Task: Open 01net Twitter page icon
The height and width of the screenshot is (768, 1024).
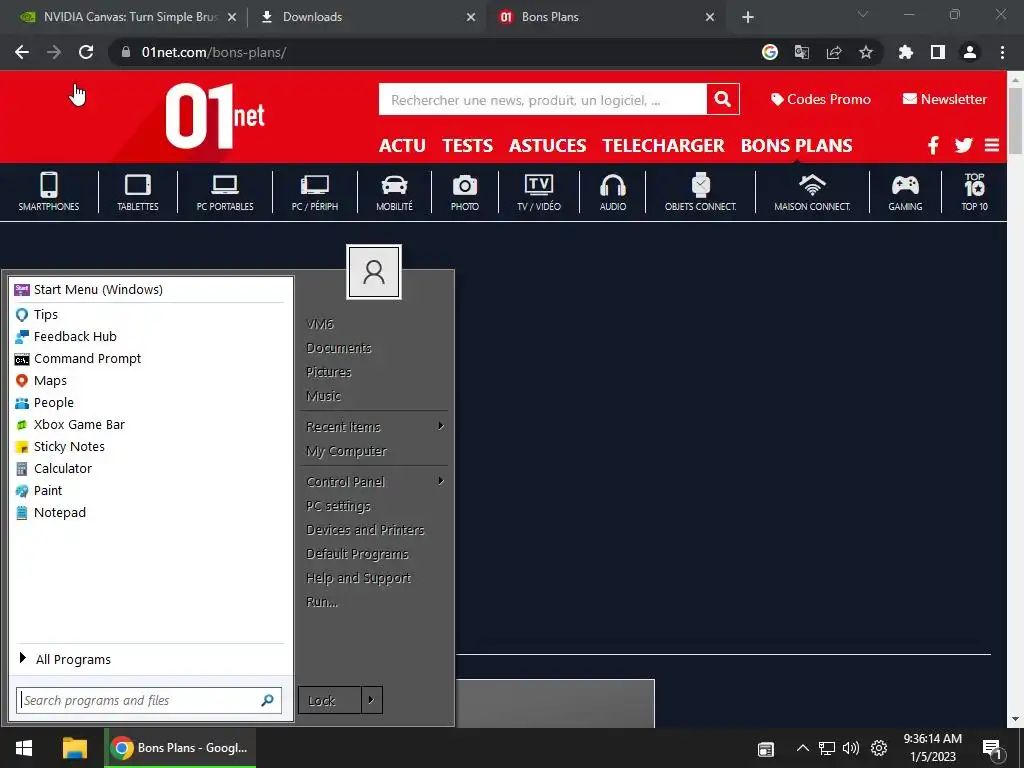Action: click(x=963, y=145)
